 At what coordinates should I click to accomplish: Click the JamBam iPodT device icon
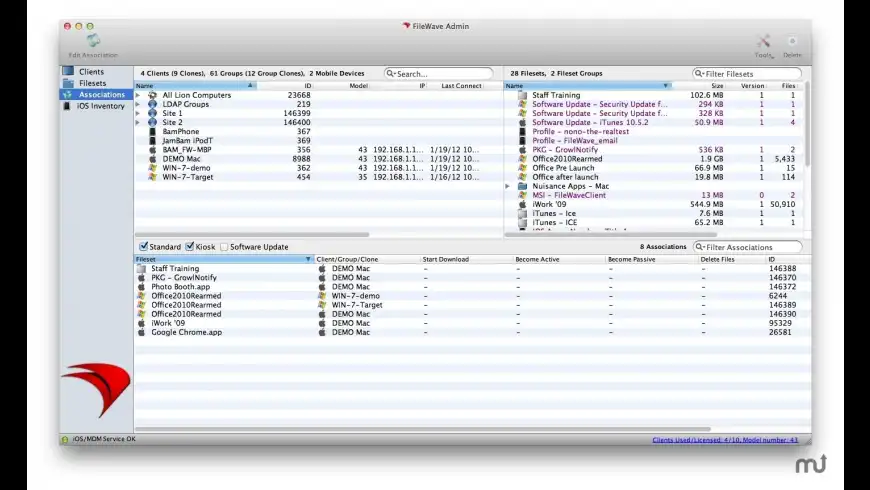pyautogui.click(x=153, y=141)
